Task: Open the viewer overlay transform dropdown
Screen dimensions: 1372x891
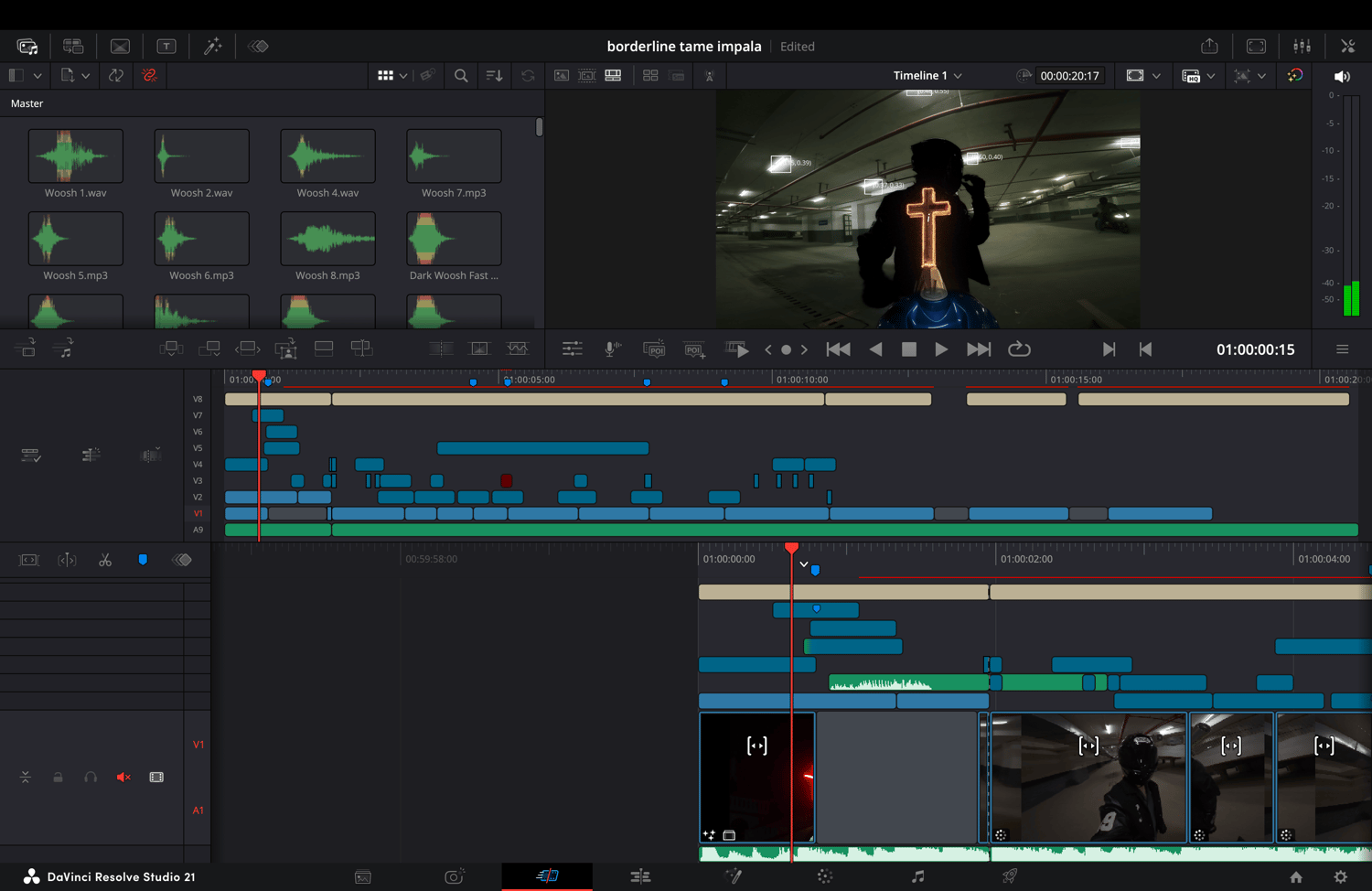Action: pyautogui.click(x=1261, y=76)
